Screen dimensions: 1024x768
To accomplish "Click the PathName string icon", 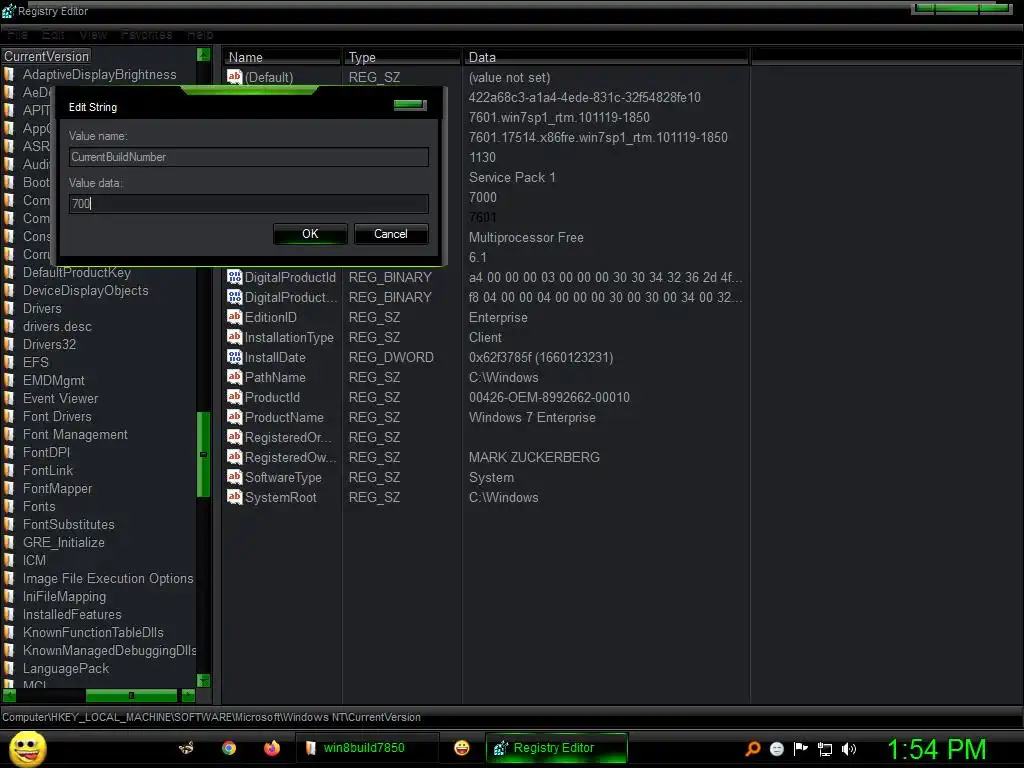I will pyautogui.click(x=234, y=377).
